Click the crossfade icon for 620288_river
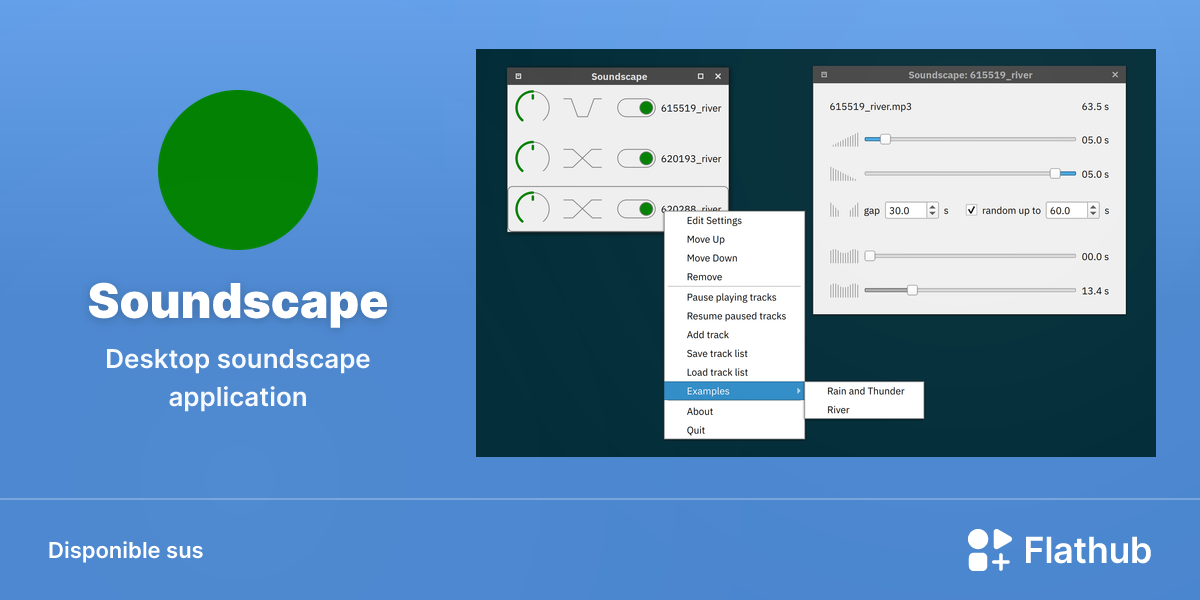The width and height of the screenshot is (1200, 600). pyautogui.click(x=582, y=208)
